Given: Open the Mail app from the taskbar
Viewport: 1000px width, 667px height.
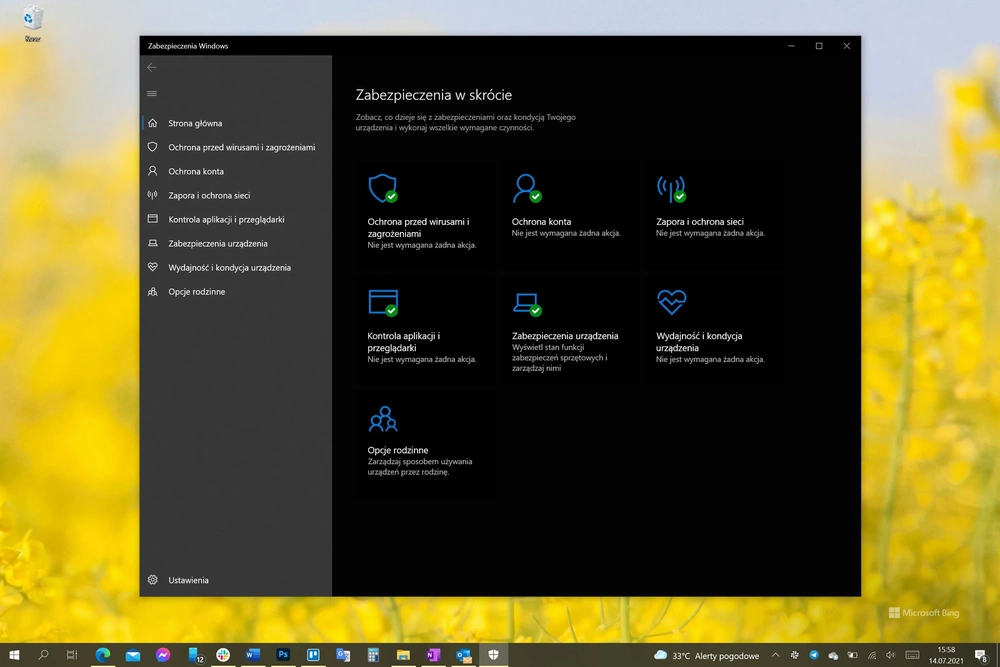Looking at the screenshot, I should [133, 655].
